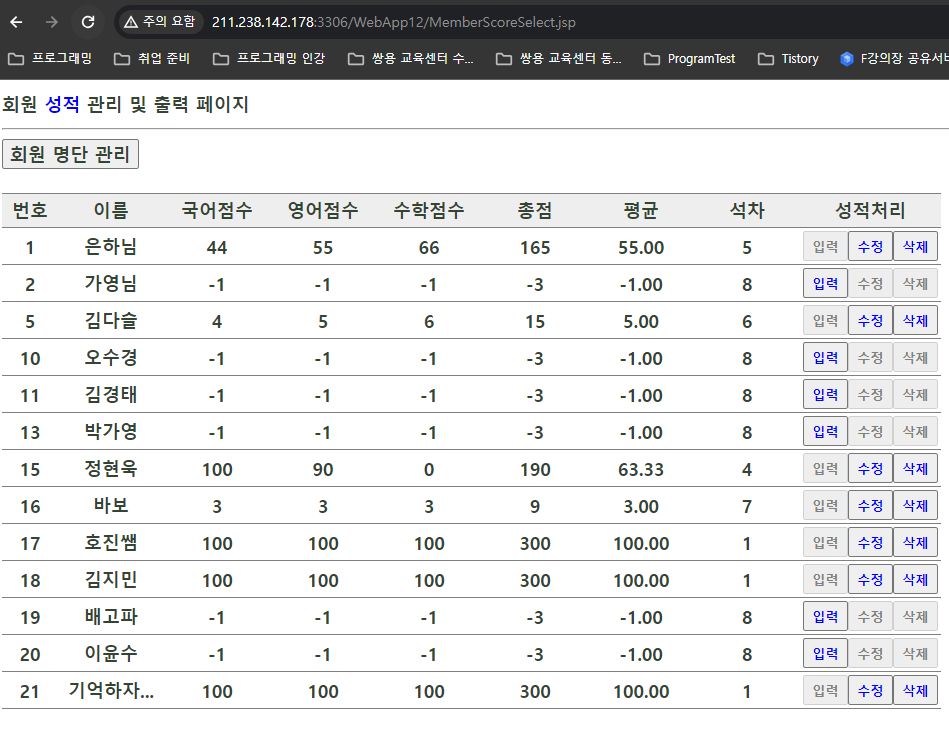This screenshot has height=732, width=949.
Task: Click 수정 button for 은하님 row
Action: click(870, 246)
